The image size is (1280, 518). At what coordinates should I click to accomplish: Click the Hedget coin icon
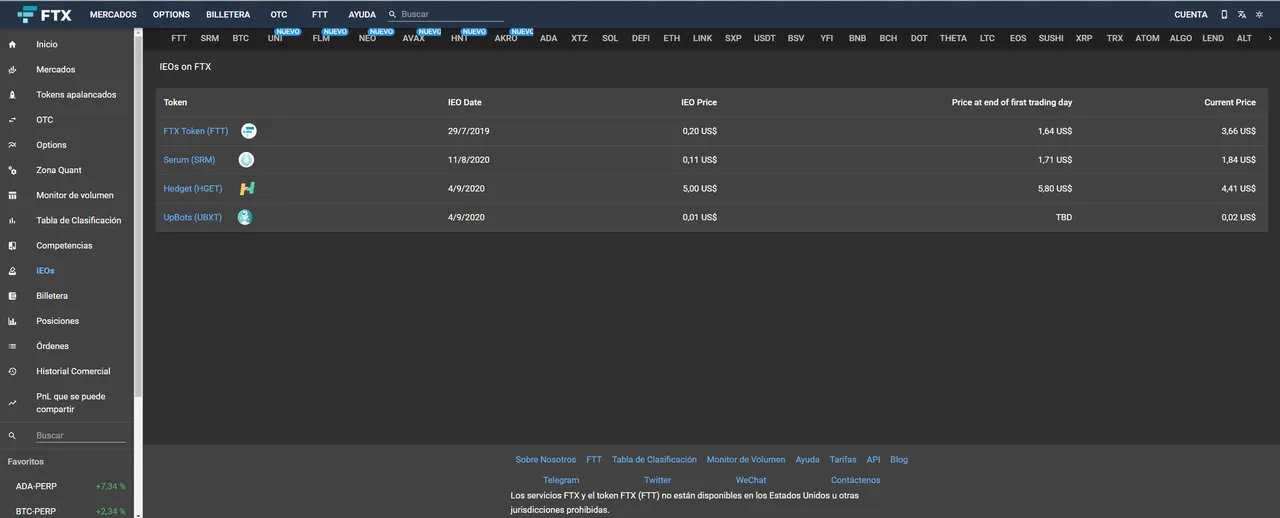[x=247, y=188]
